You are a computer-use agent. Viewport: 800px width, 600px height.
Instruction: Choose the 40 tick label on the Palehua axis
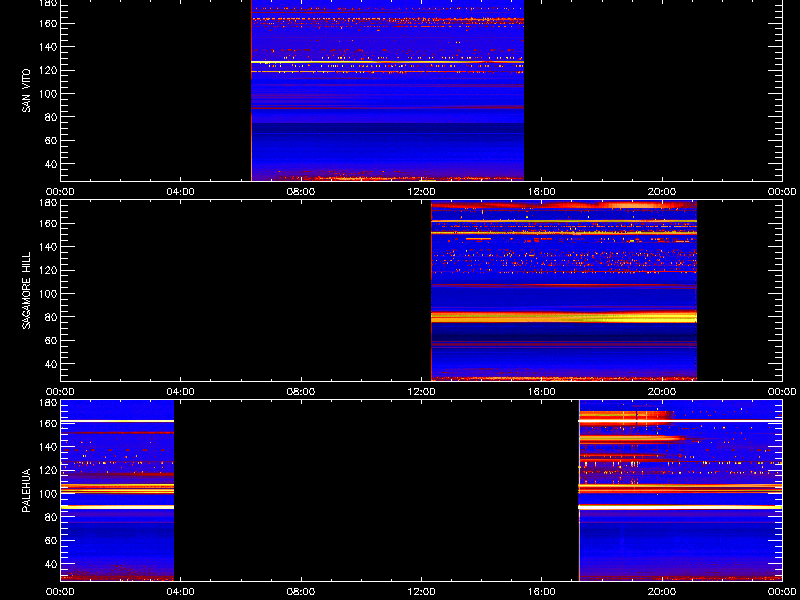(51, 564)
